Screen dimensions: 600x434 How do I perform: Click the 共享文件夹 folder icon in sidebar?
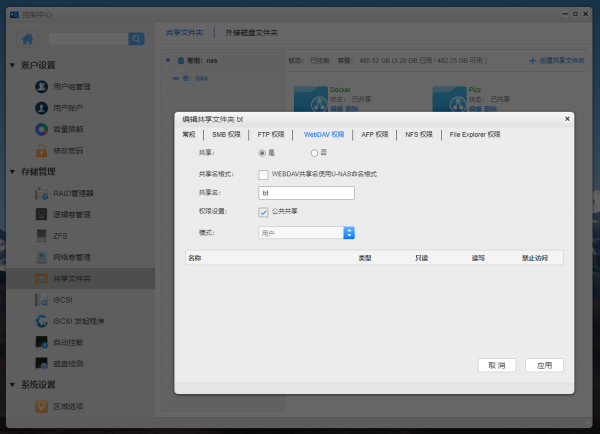click(41, 279)
